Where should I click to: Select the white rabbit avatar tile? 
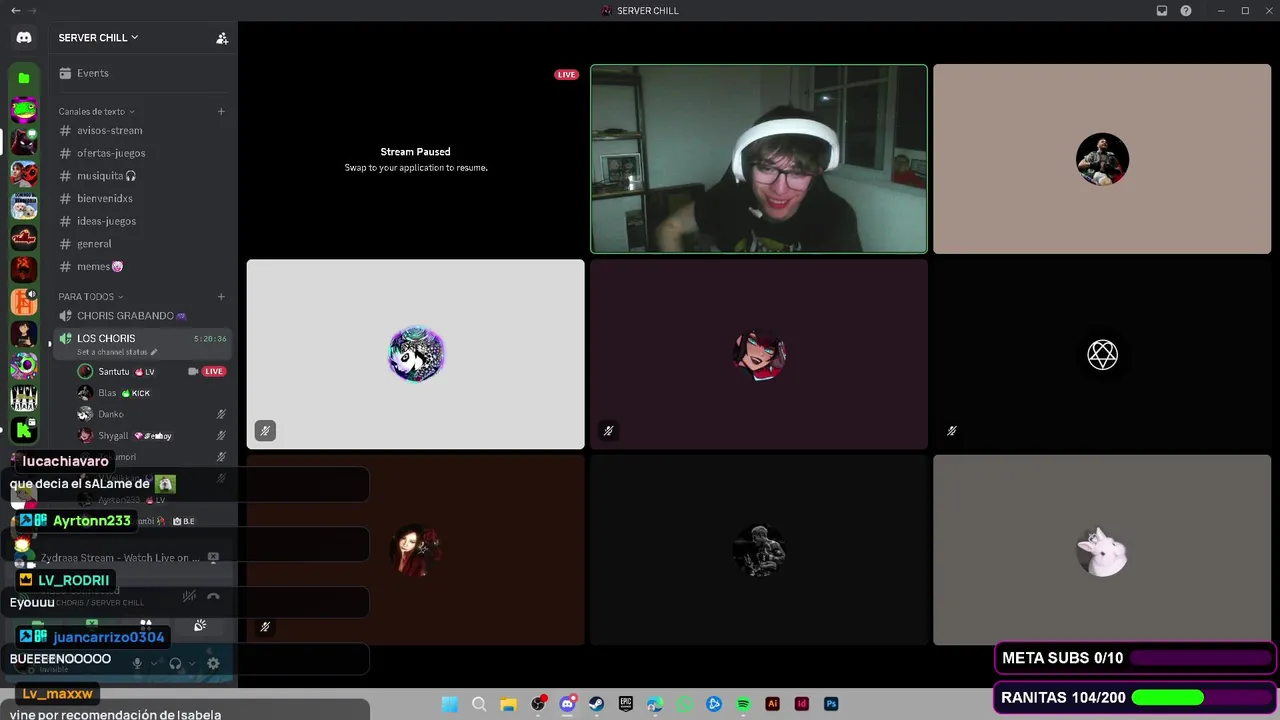click(1102, 550)
